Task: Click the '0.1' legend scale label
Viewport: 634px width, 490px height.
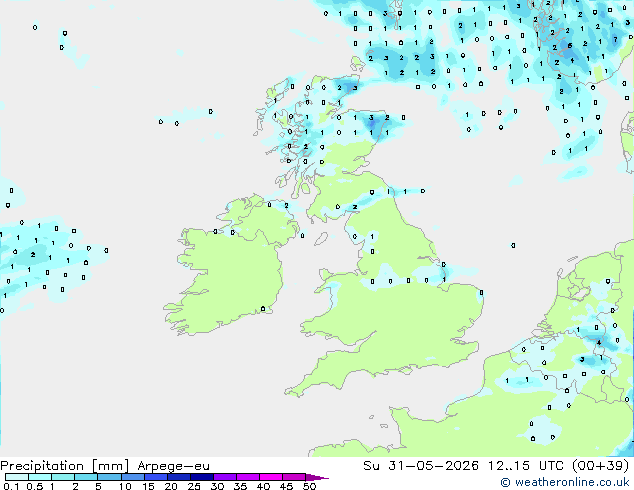Action: (10, 486)
